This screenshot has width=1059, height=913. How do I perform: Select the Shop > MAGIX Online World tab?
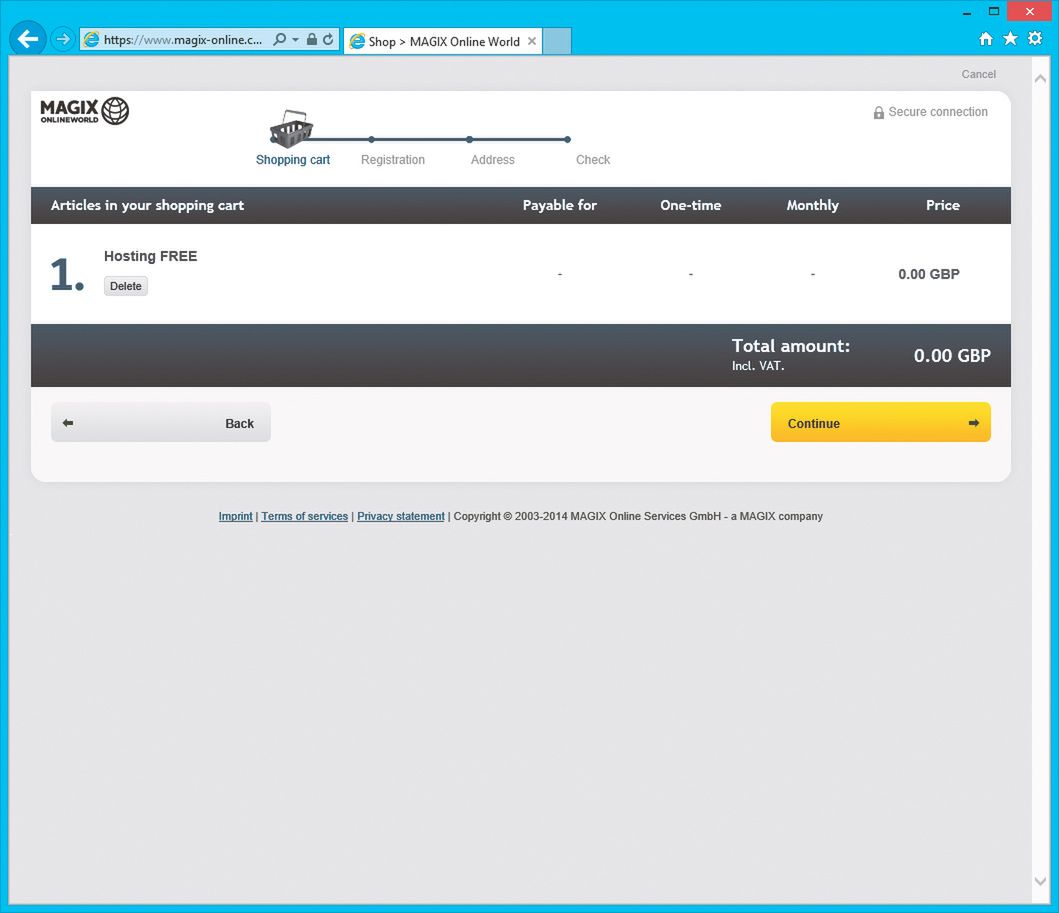pos(443,41)
